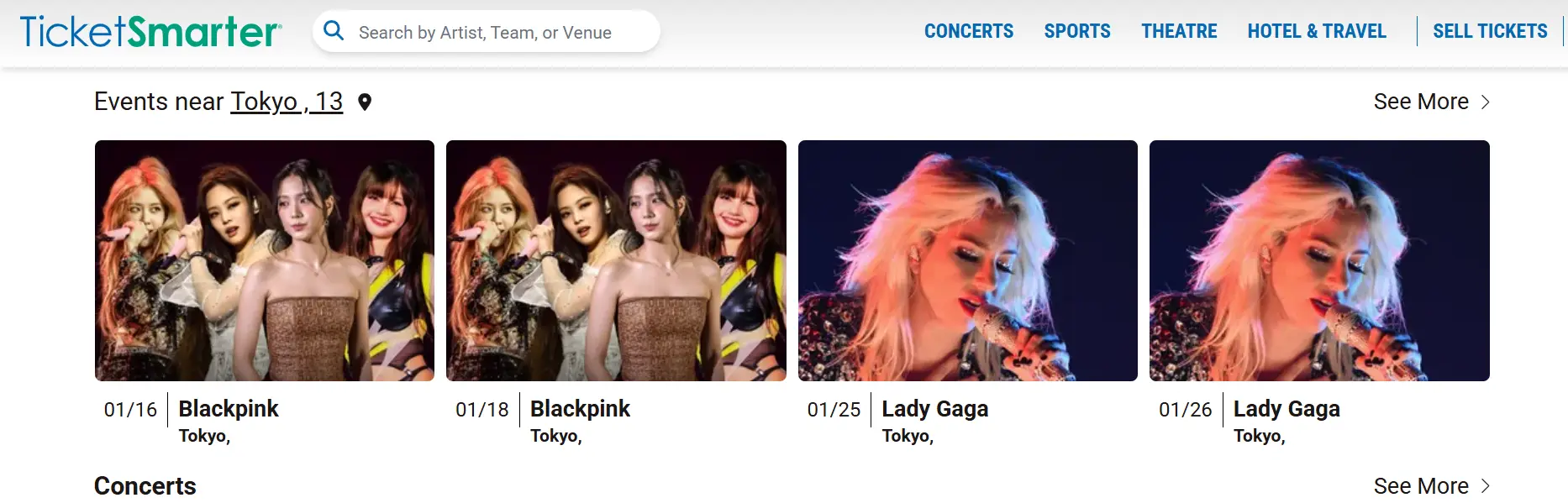Click the search magnifying glass icon
The height and width of the screenshot is (503, 1568).
pyautogui.click(x=334, y=31)
